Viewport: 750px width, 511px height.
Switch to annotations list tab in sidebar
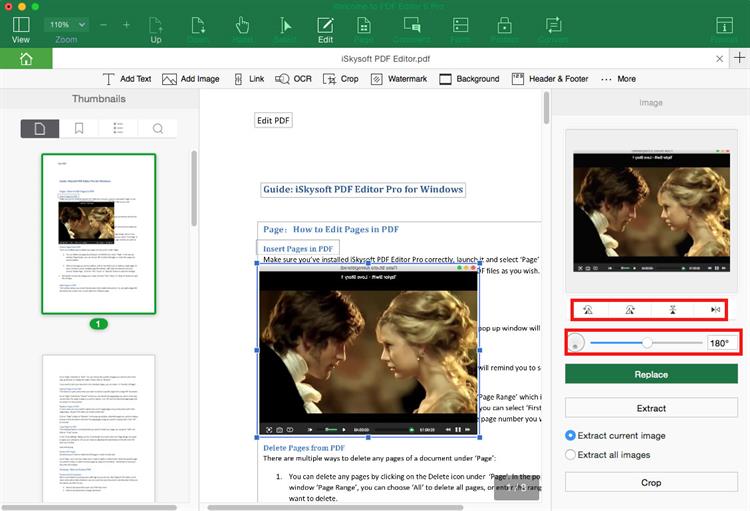(118, 129)
